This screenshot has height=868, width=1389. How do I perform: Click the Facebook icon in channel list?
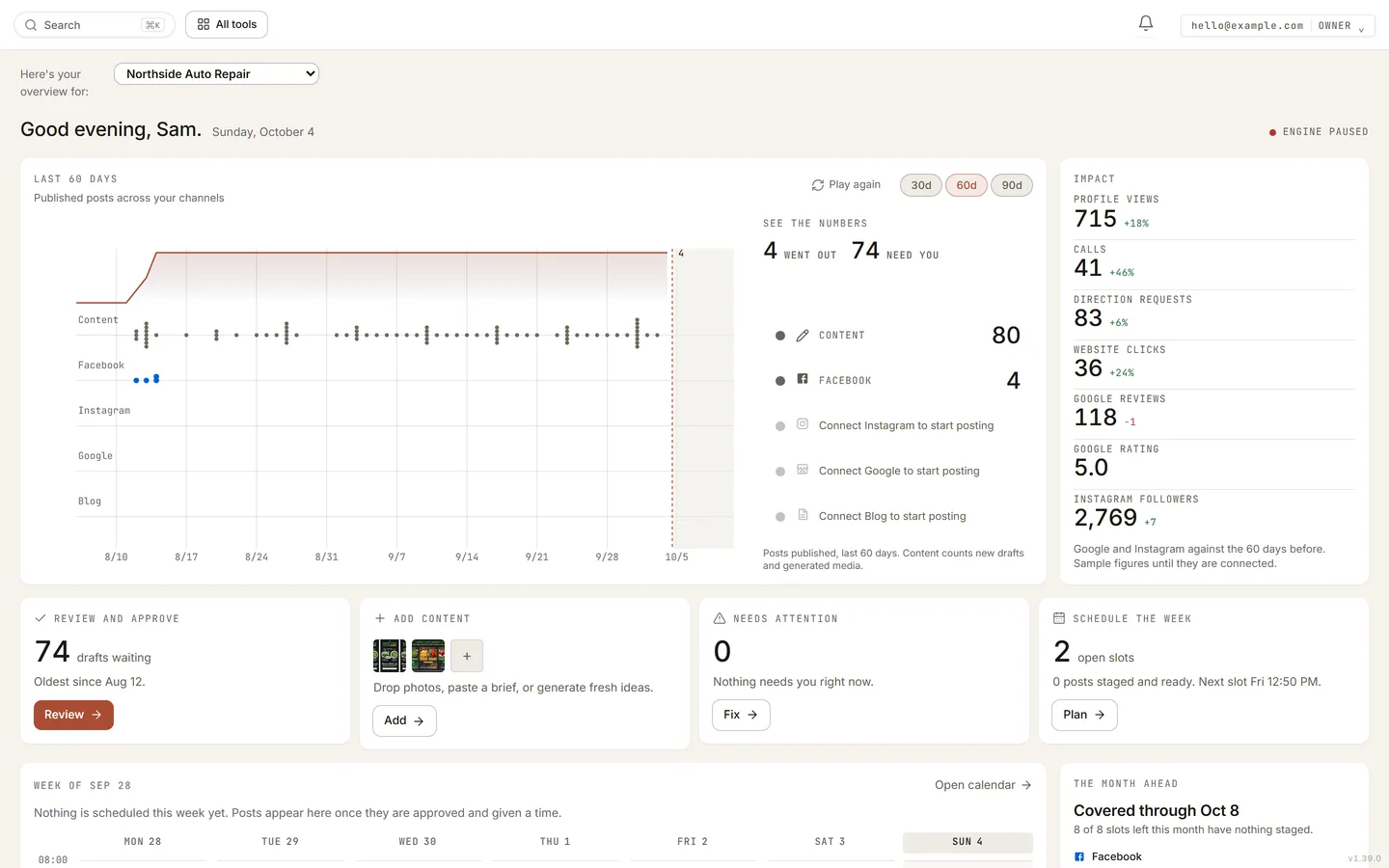(803, 379)
